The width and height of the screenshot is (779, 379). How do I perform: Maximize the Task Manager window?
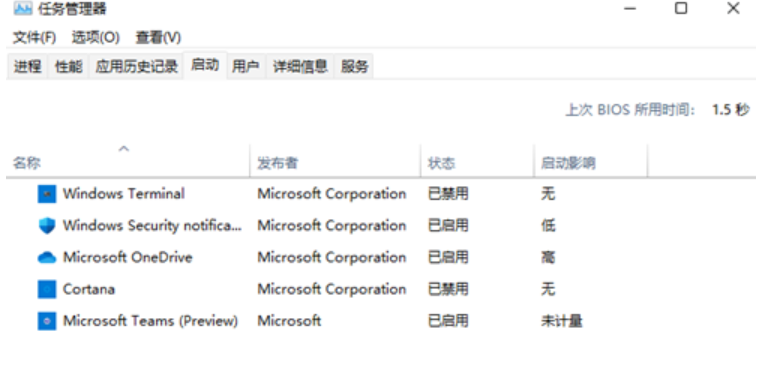point(681,8)
